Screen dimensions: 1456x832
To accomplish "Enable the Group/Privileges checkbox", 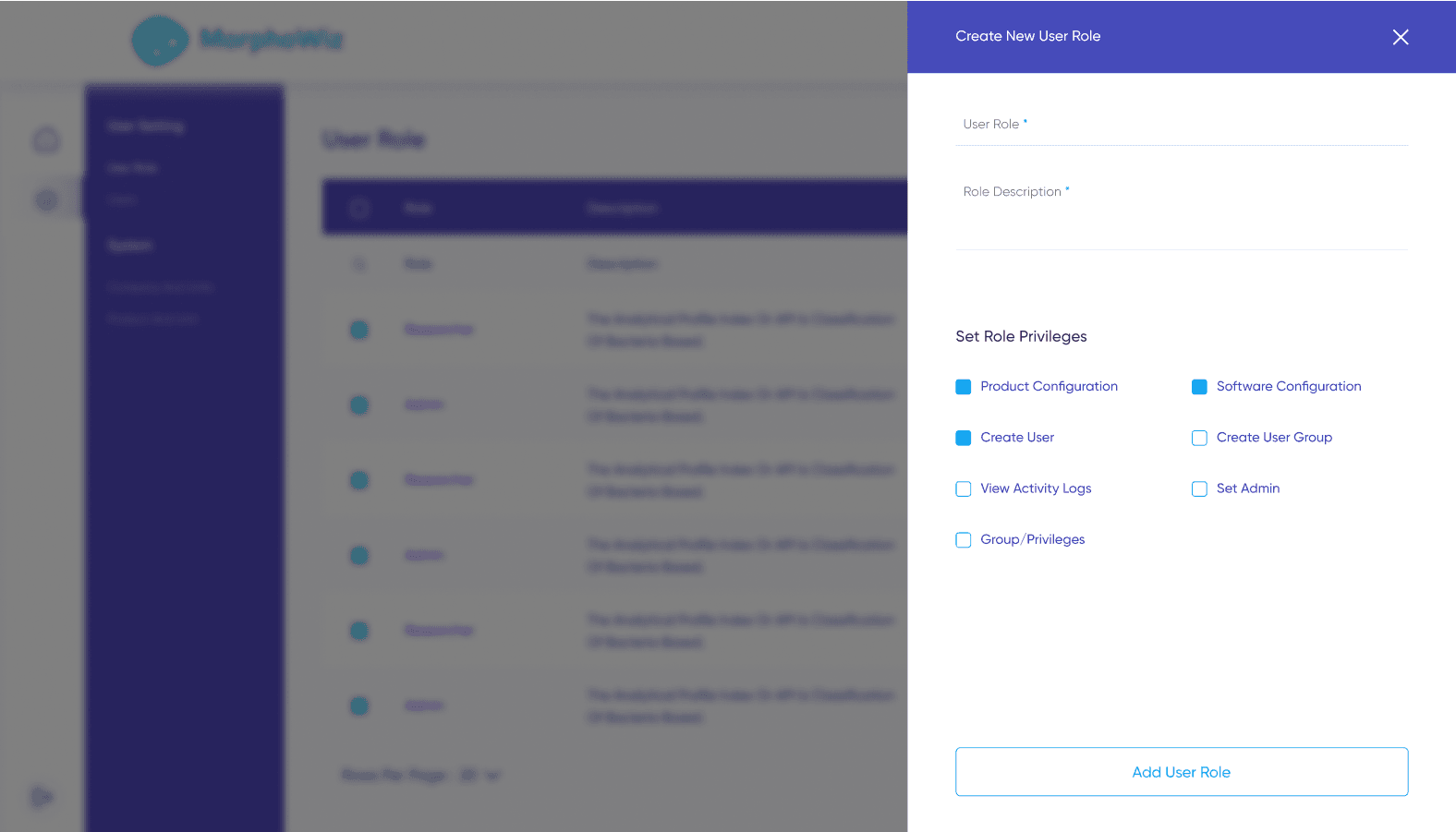I will (964, 540).
